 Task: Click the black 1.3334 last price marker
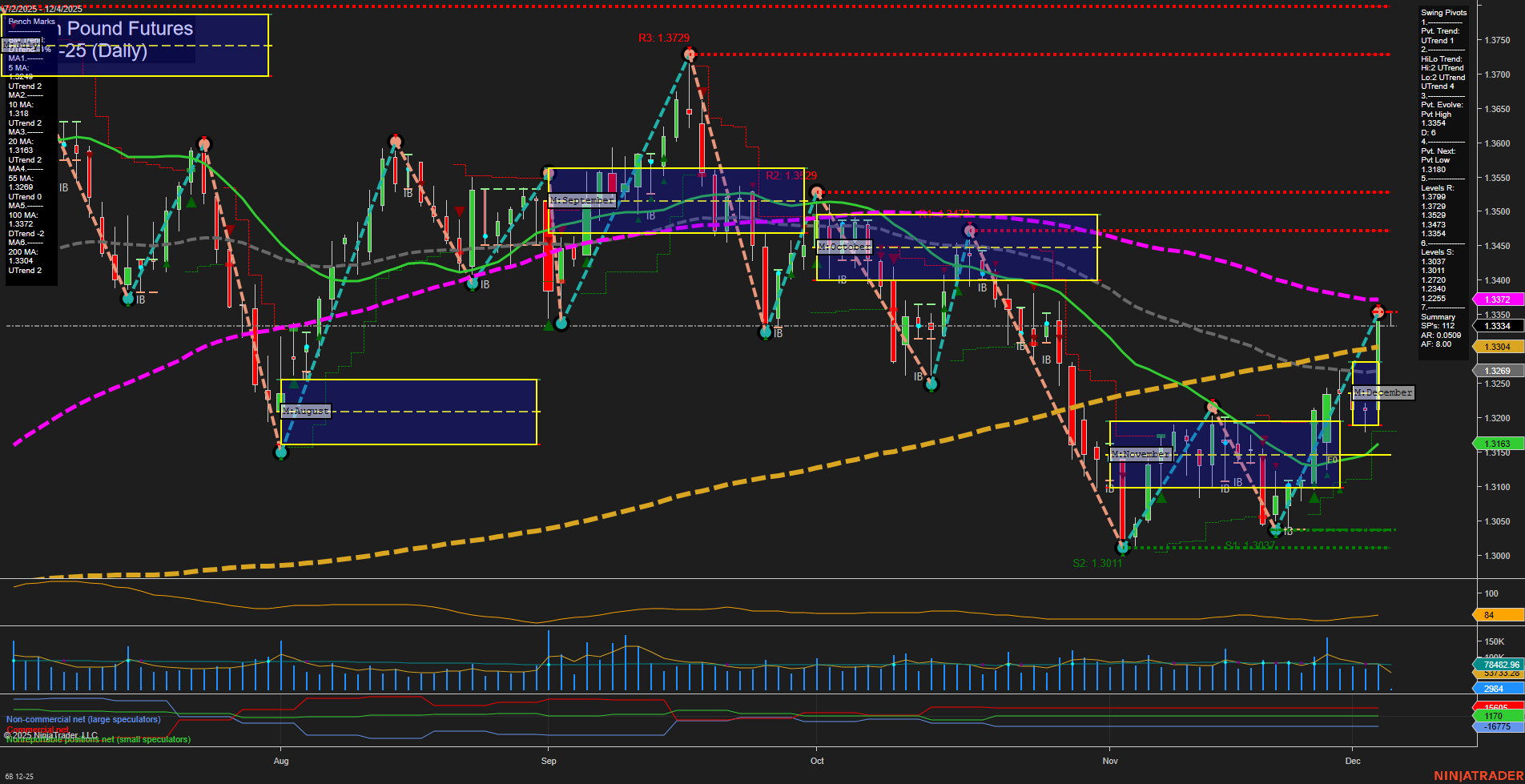(x=1495, y=326)
